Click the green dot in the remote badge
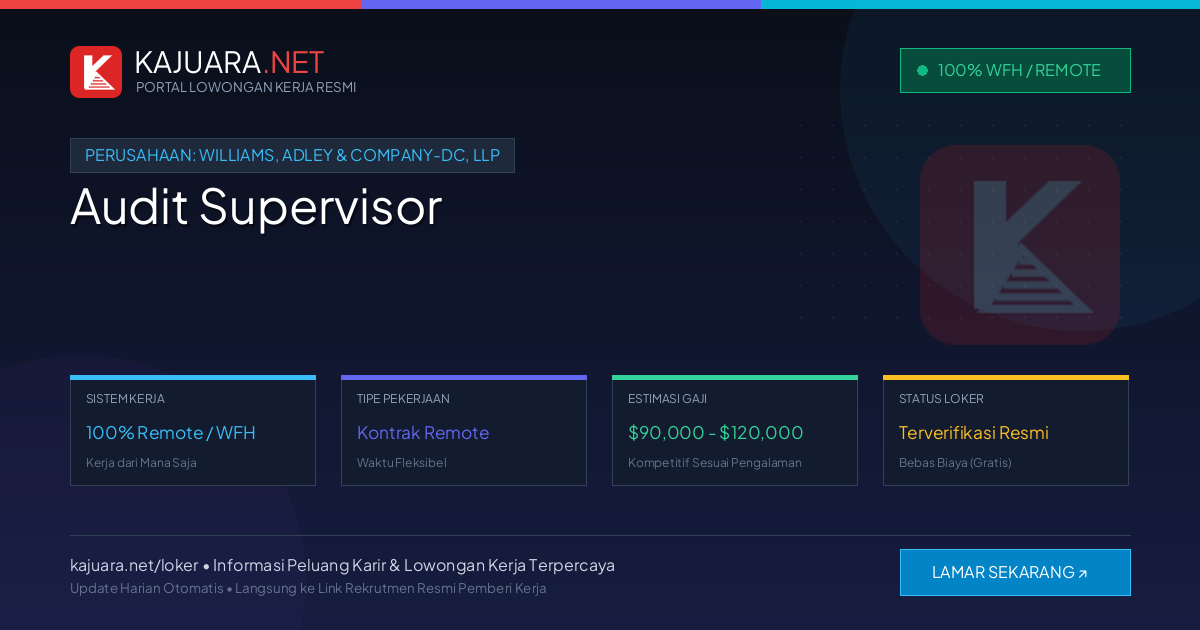 click(922, 70)
